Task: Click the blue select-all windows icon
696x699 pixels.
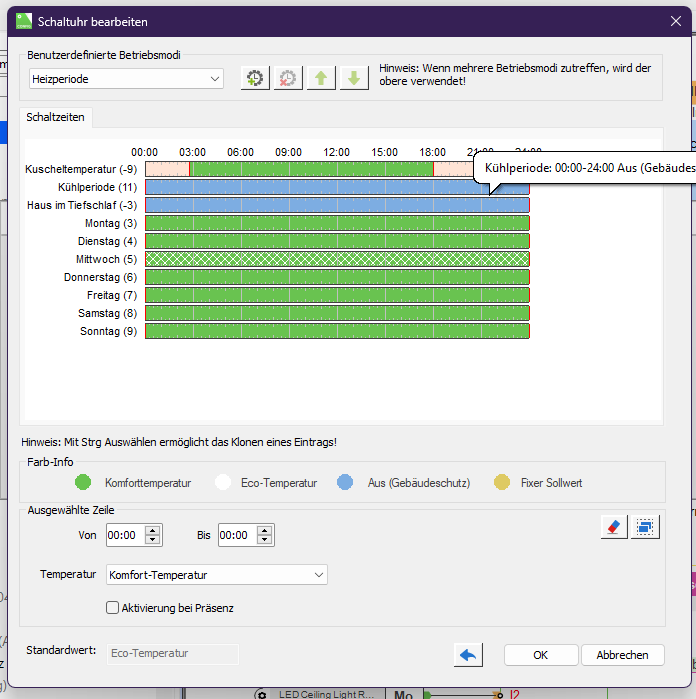Action: click(x=645, y=526)
